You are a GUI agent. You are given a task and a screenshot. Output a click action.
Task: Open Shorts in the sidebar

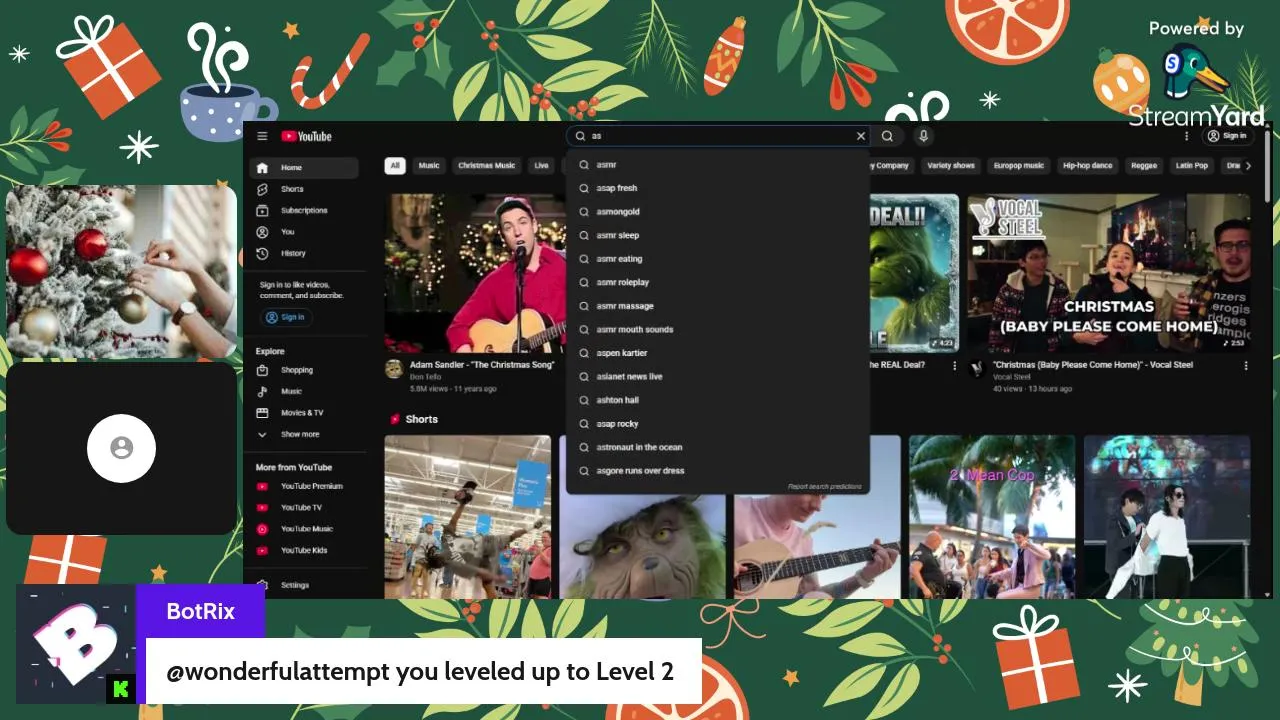pos(304,189)
